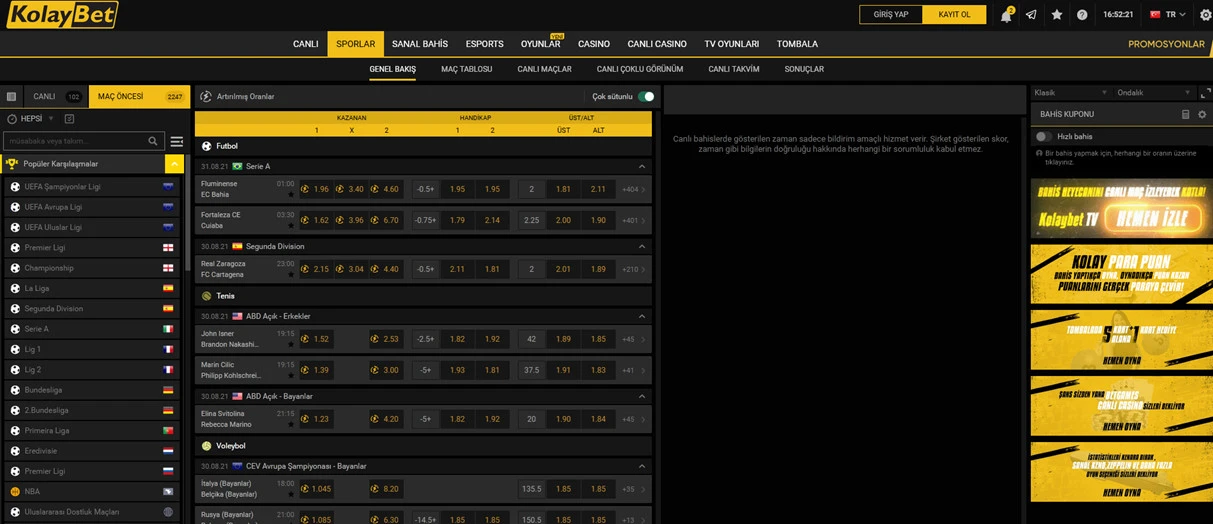The width and height of the screenshot is (1213, 524).
Task: Click the Artırılmış Oranlar boost icon
Action: tap(206, 97)
